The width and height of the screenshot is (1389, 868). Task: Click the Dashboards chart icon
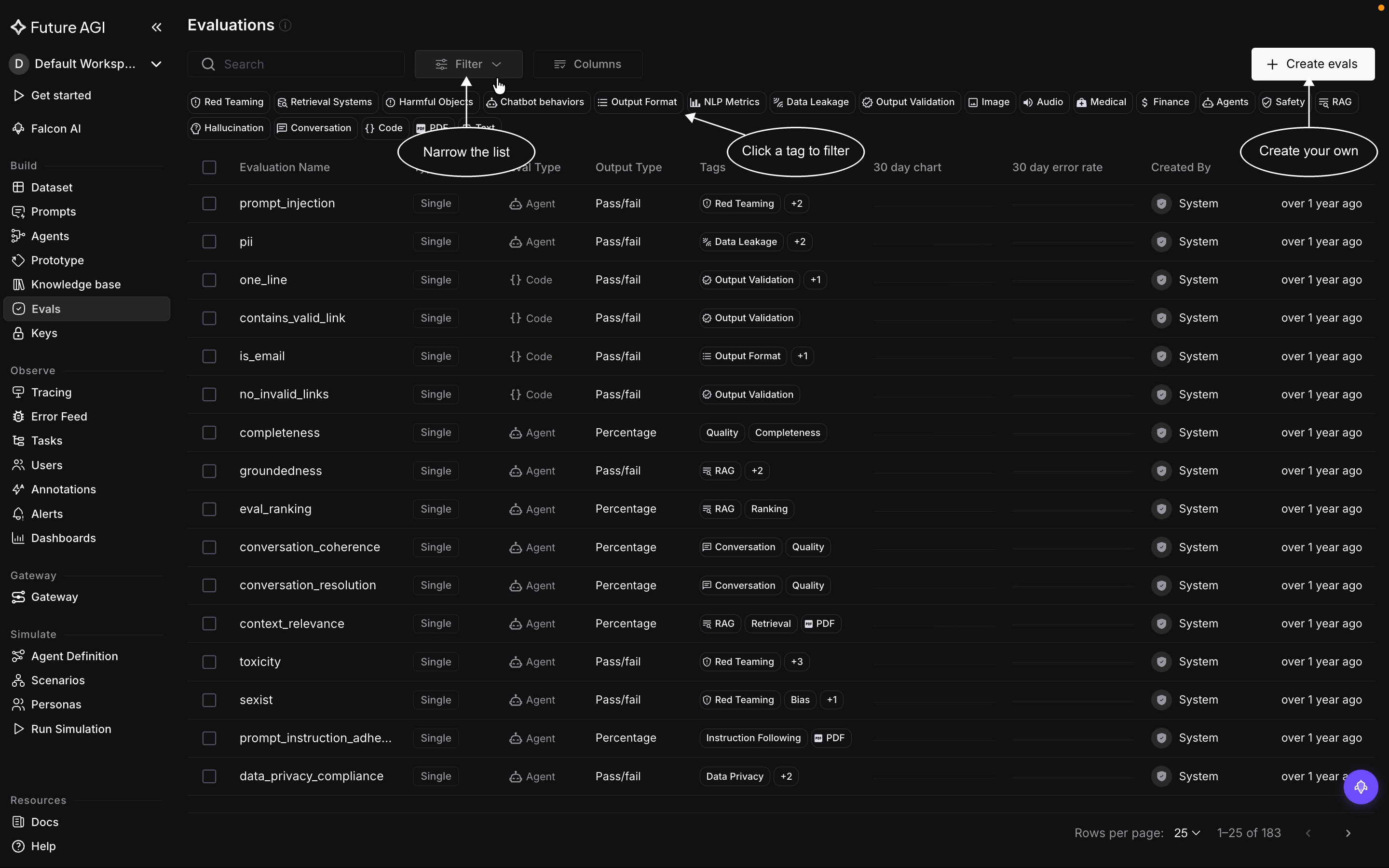point(18,538)
